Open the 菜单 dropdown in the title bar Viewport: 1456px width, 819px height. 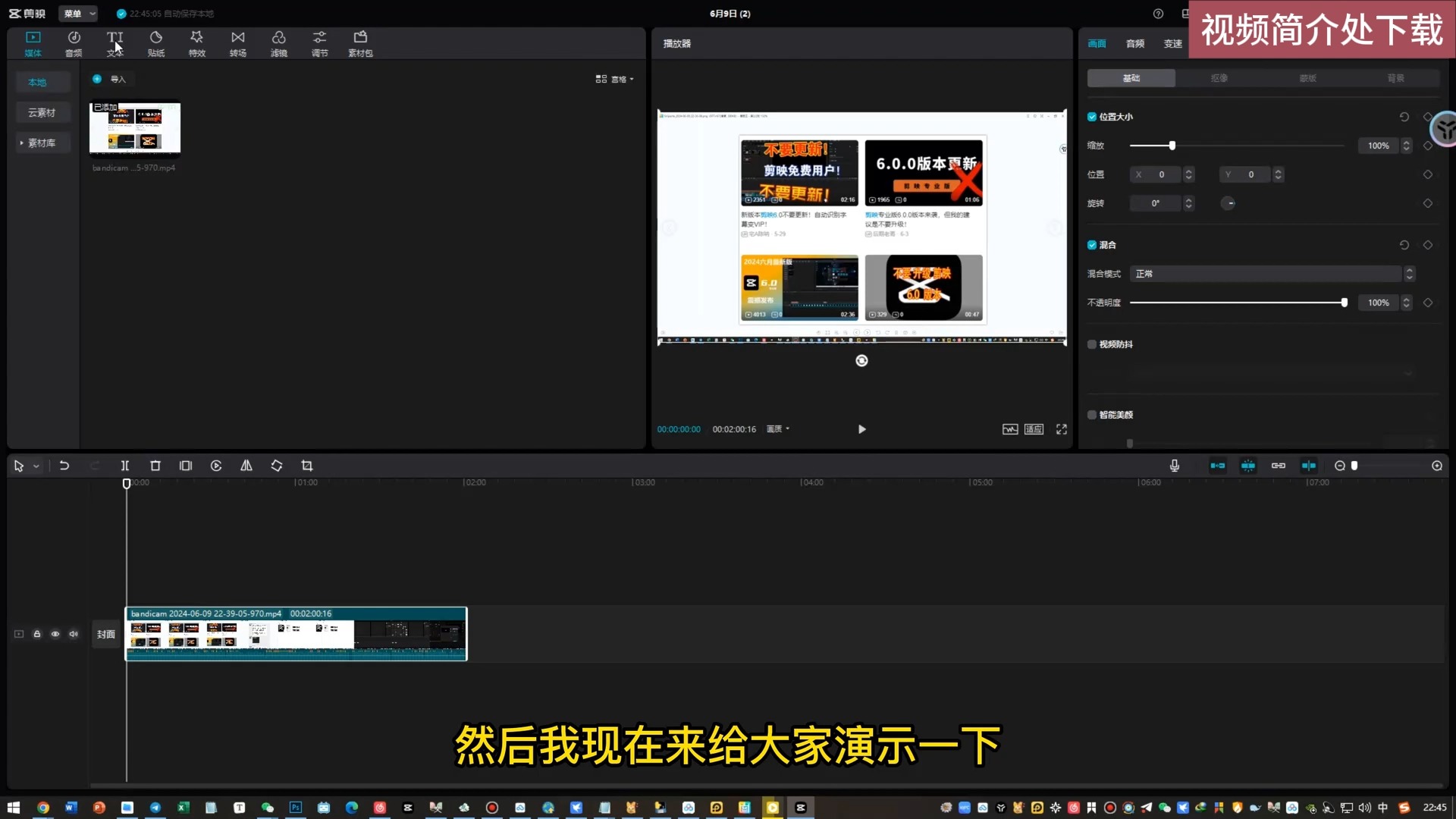click(78, 14)
